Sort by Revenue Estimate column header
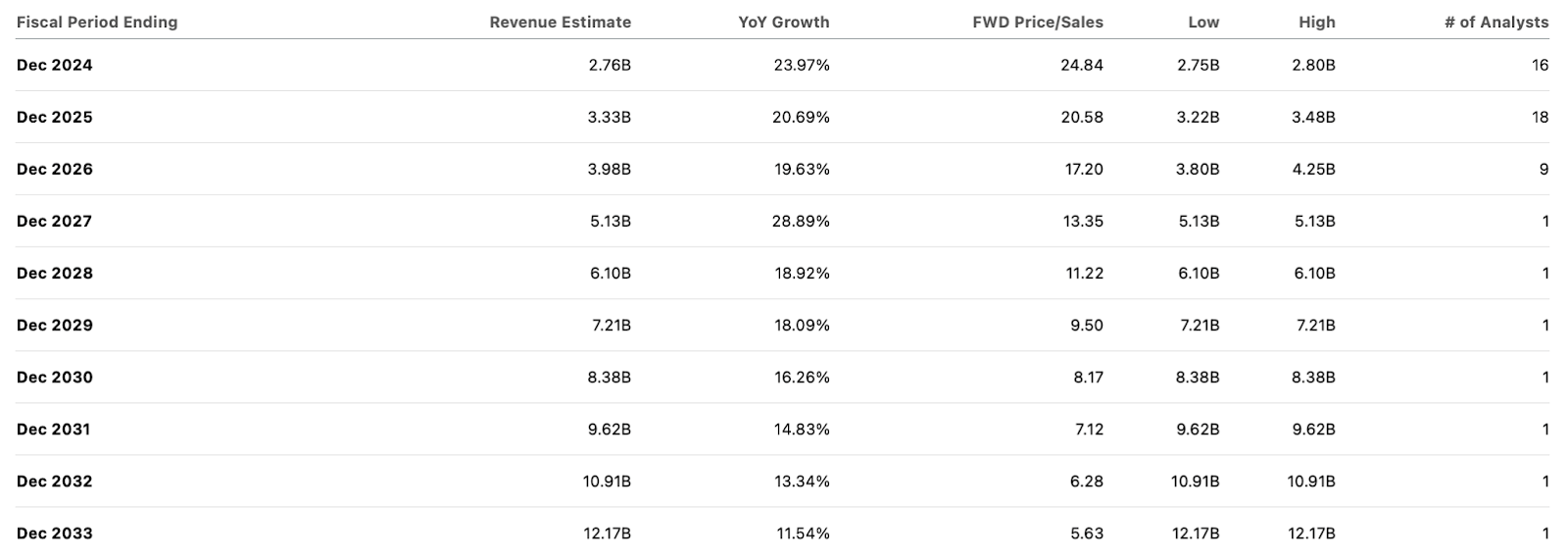1568x560 pixels. 560,22
